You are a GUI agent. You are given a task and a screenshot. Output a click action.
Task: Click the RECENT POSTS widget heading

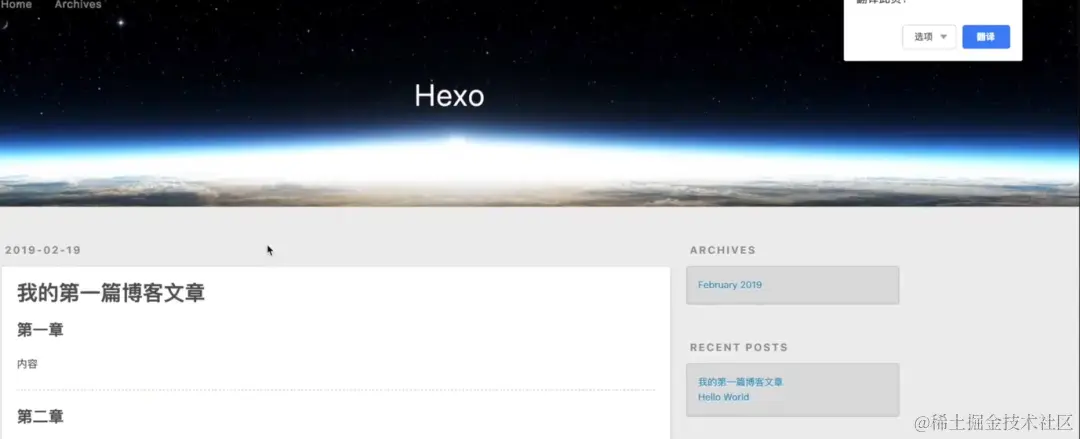point(738,347)
